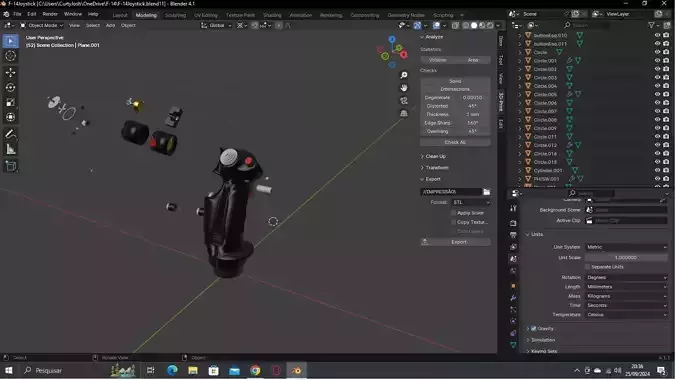This screenshot has height=380, width=676.
Task: Expand Circle.003 in the outliner
Action: [x=520, y=78]
